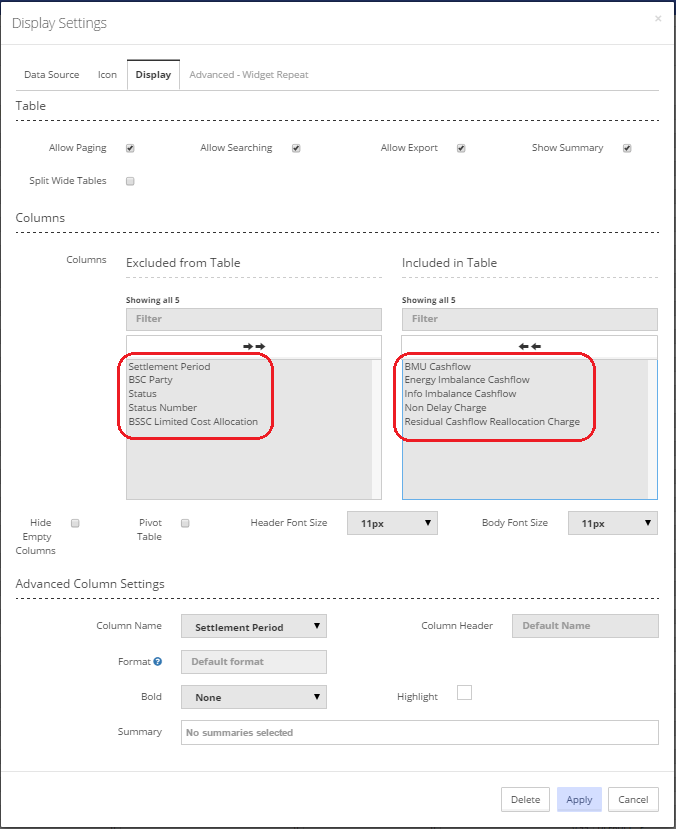Enable Split Wide Tables checkbox
676x829 pixels.
130,181
